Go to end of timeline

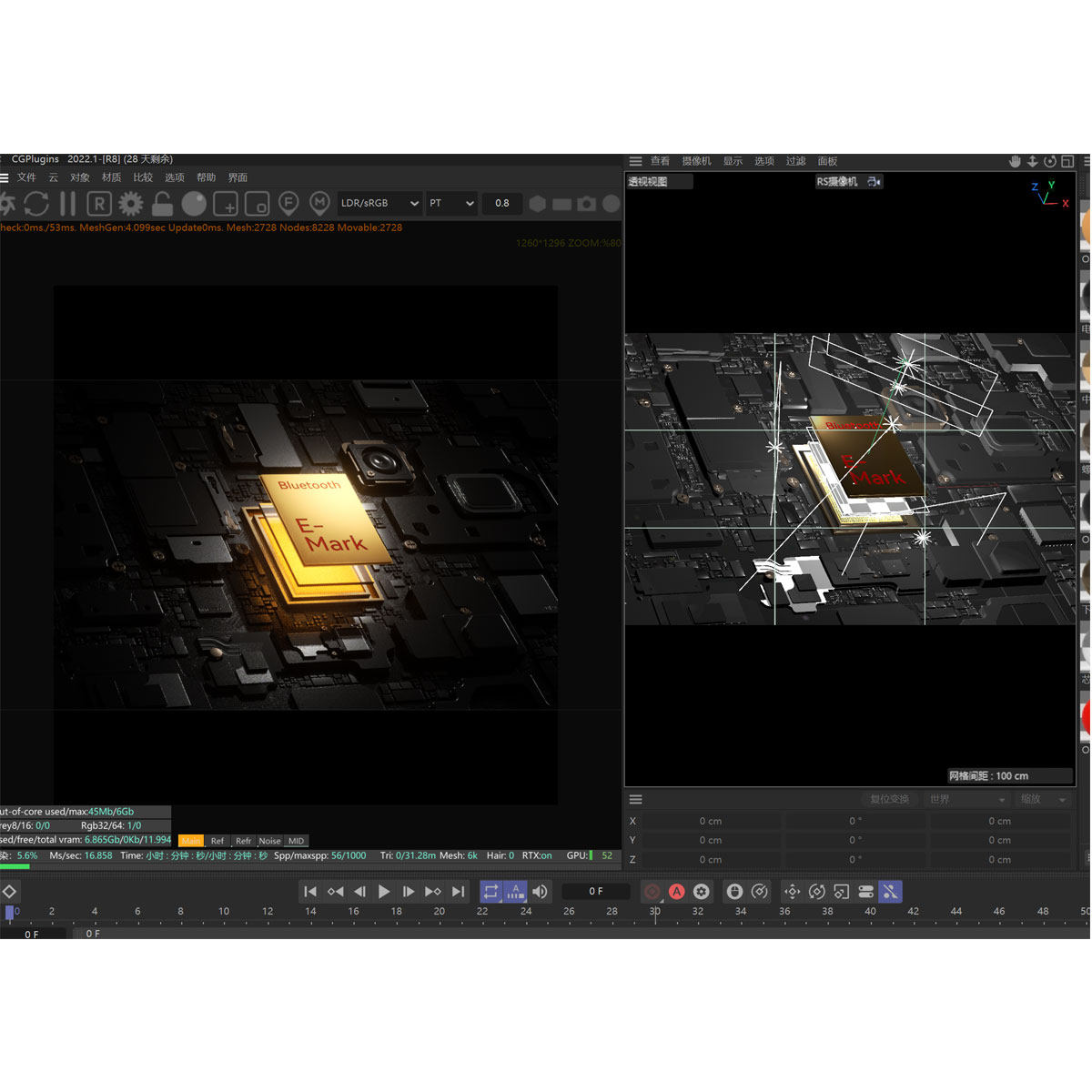(458, 892)
